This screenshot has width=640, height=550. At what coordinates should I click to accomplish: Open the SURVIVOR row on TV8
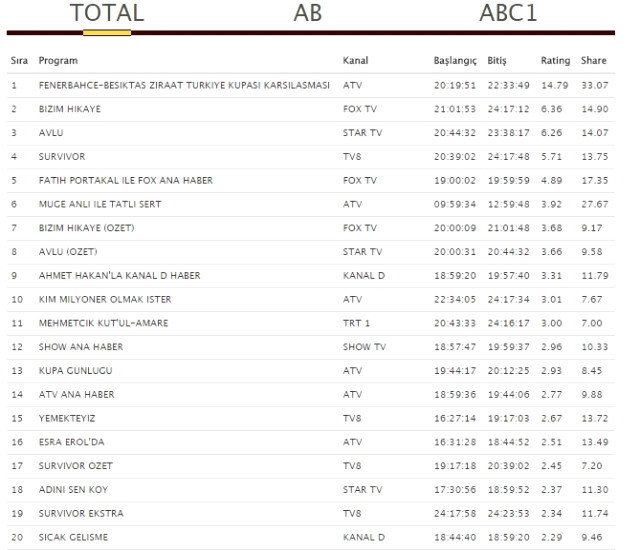point(311,157)
